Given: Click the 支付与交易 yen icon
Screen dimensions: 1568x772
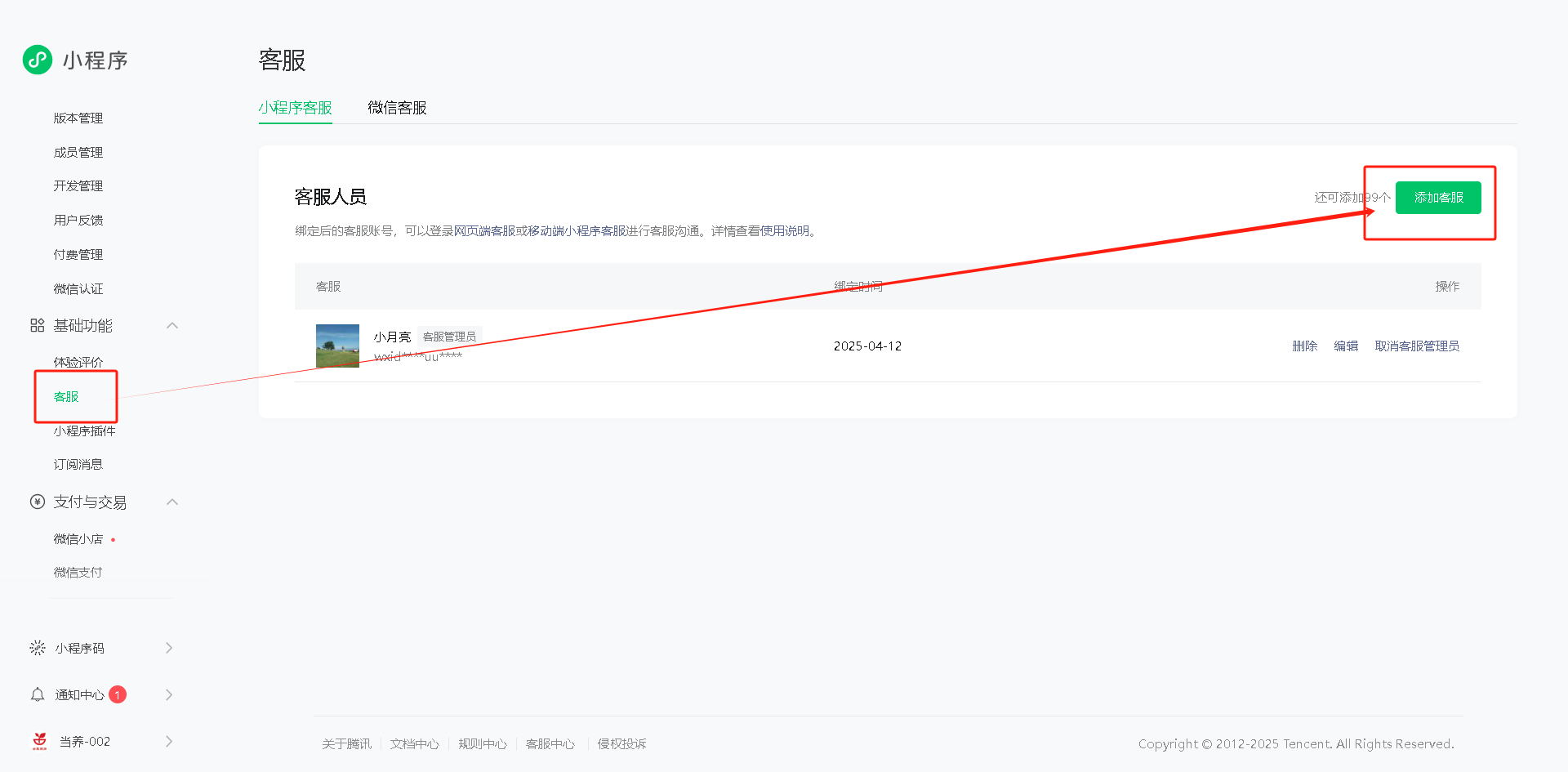Looking at the screenshot, I should coord(38,502).
